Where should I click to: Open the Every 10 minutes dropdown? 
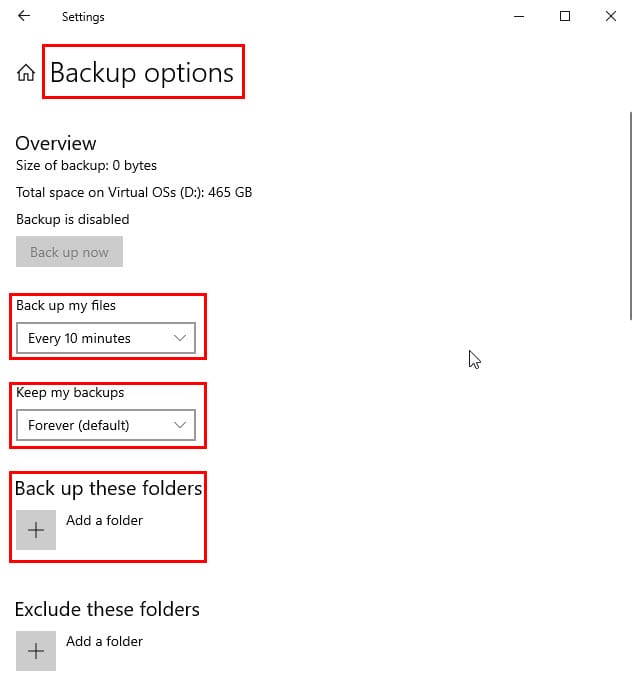coord(106,338)
